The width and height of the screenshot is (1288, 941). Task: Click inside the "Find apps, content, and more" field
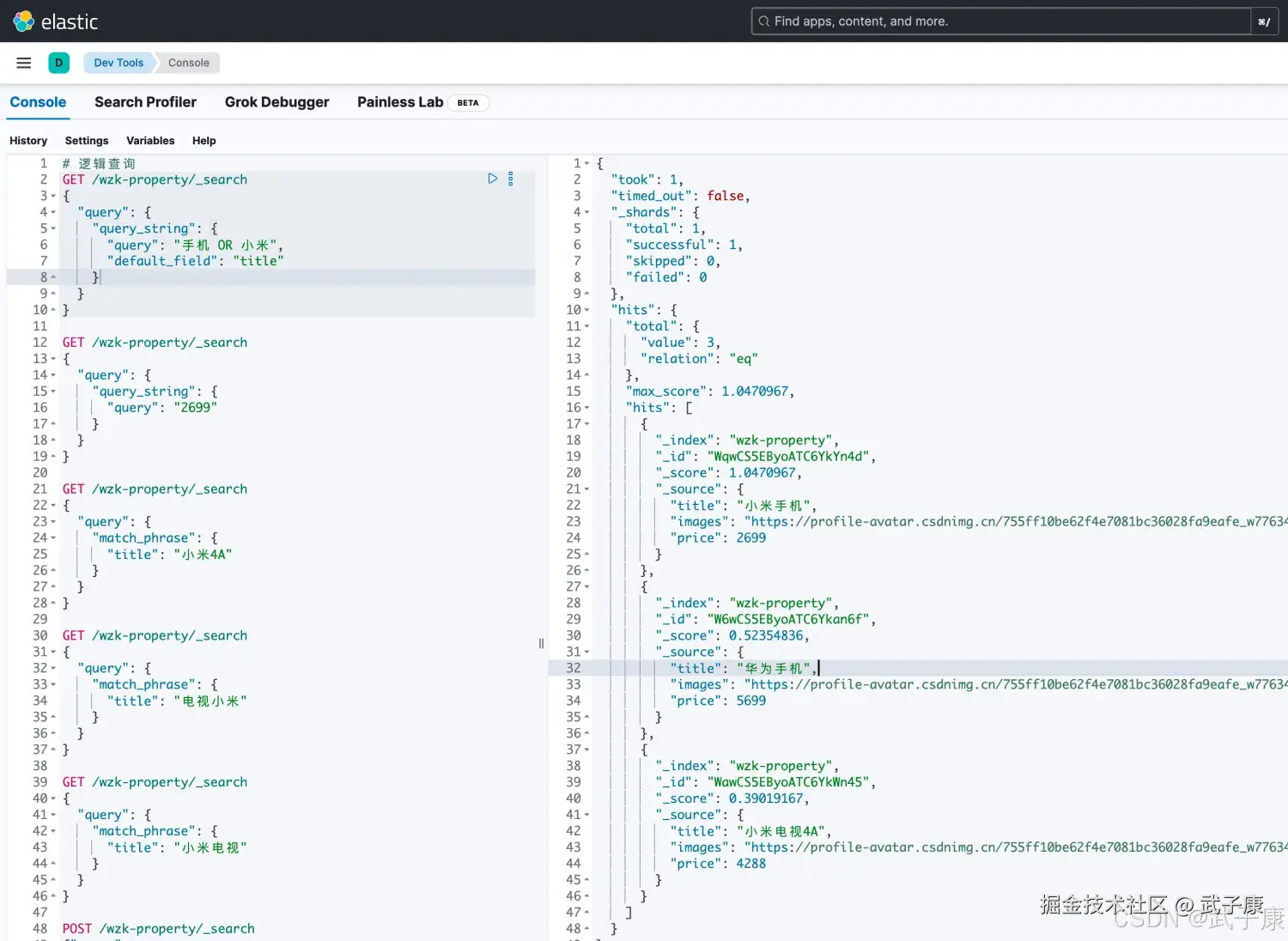pos(945,21)
